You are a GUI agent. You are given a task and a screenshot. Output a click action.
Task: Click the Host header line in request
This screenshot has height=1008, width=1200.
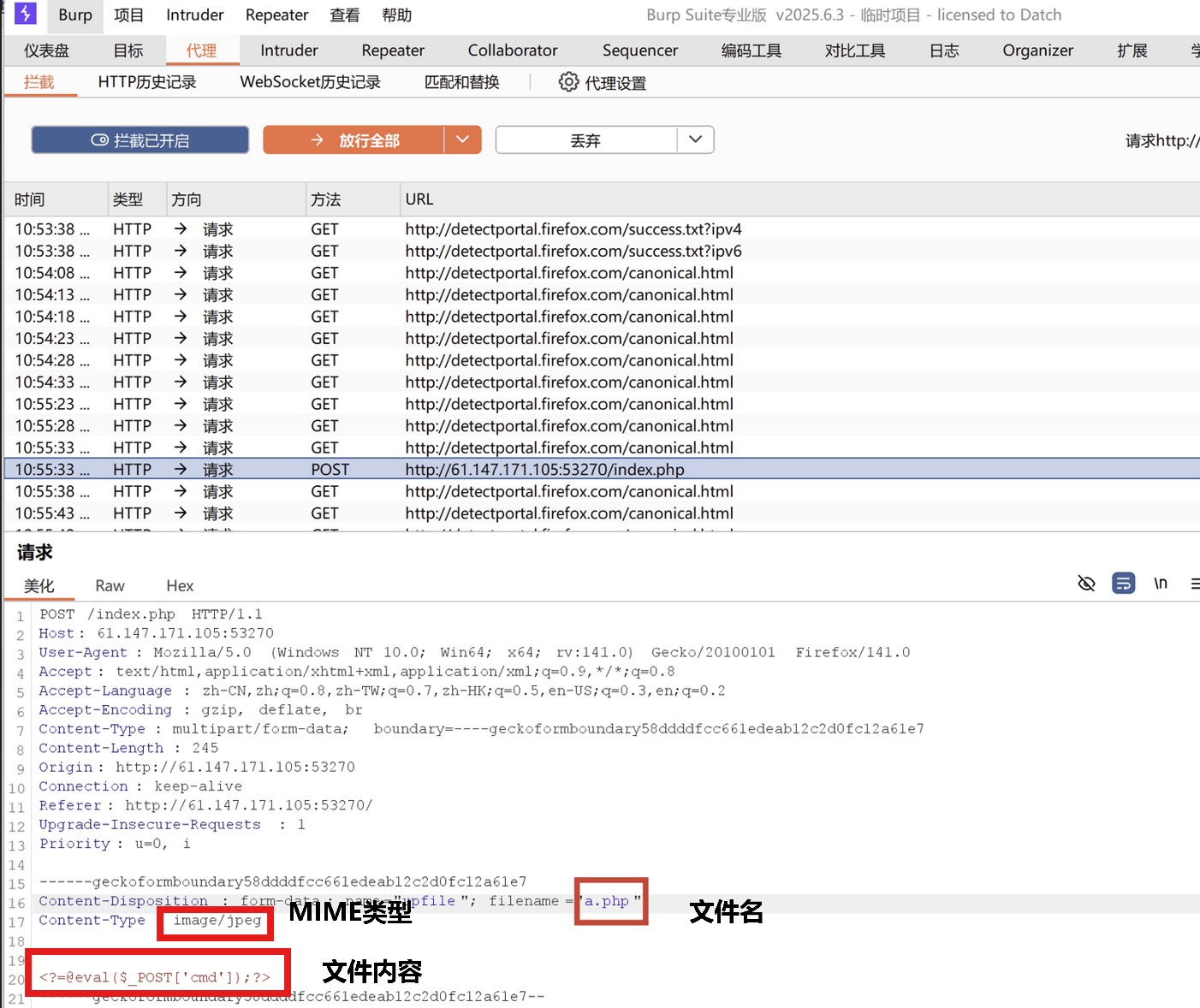156,633
